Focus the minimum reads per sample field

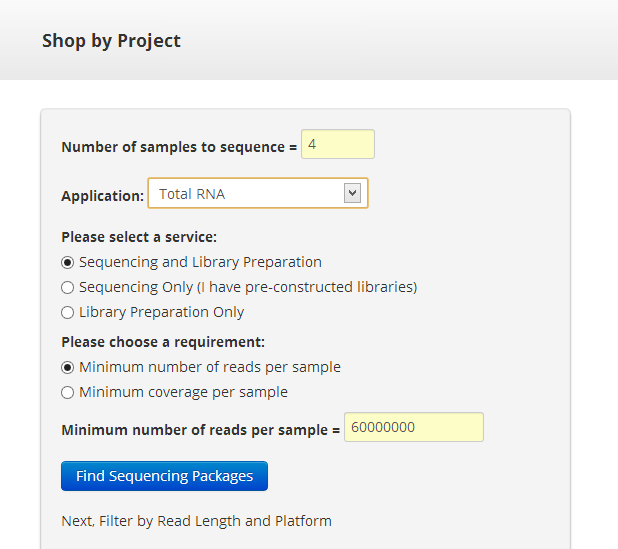pos(413,427)
